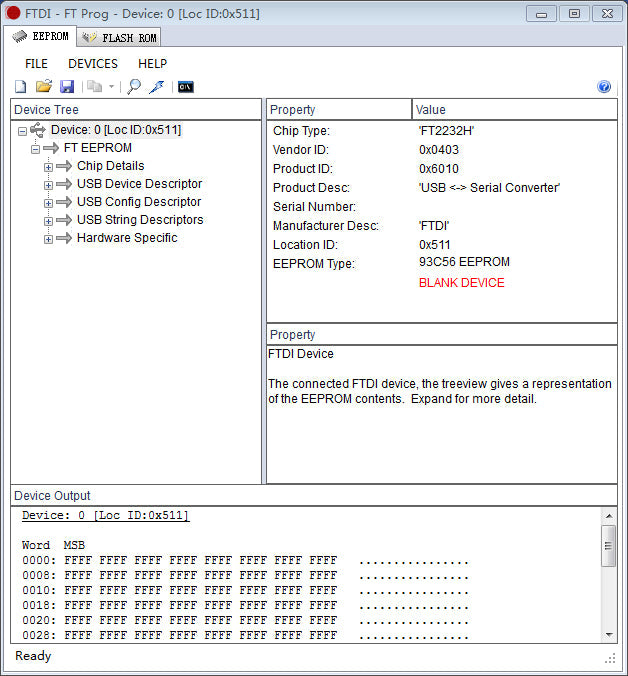Click the window resize grip in status bar
628x676 pixels.
coord(610,658)
